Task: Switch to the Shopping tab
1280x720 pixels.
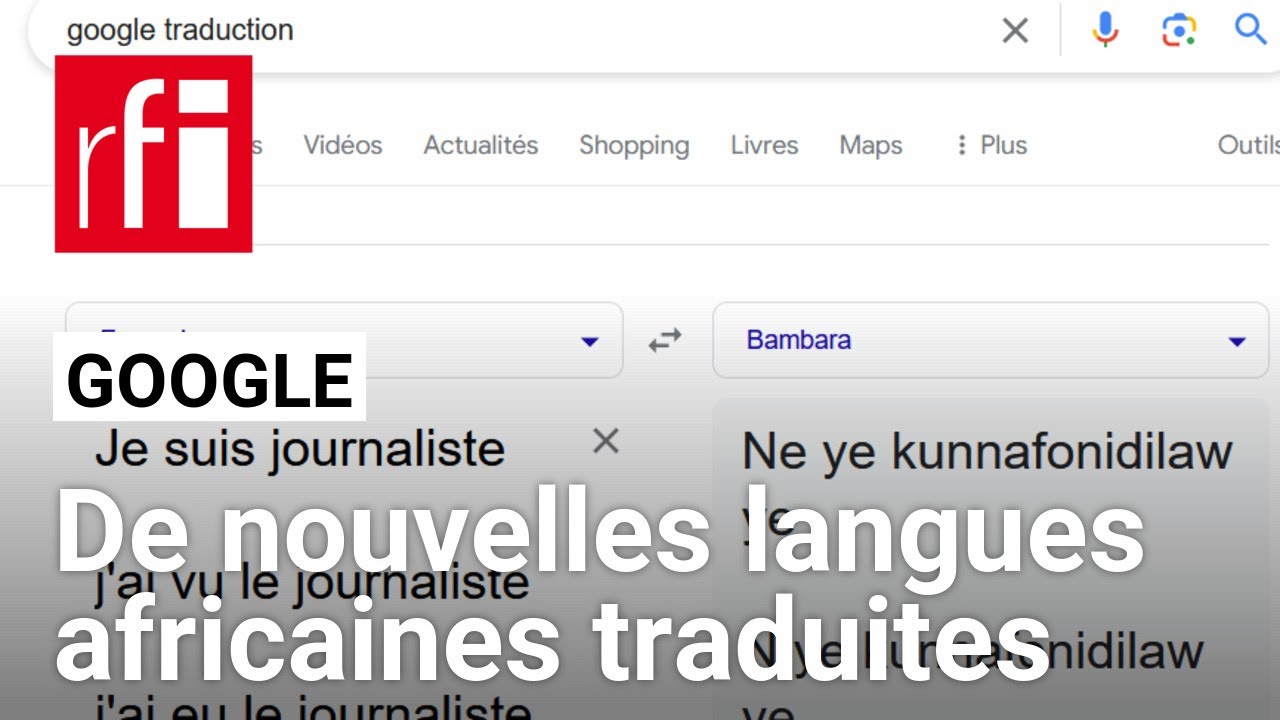Action: [x=634, y=145]
